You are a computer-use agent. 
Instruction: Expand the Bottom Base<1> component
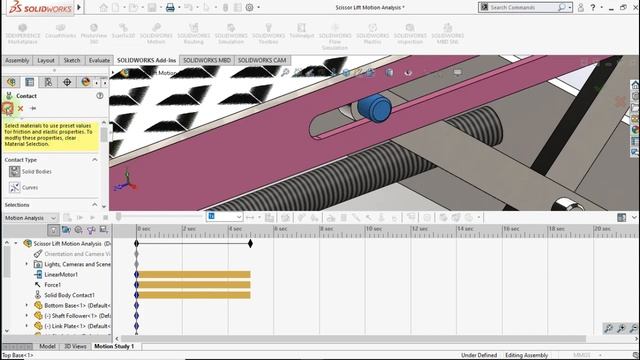pos(27,305)
